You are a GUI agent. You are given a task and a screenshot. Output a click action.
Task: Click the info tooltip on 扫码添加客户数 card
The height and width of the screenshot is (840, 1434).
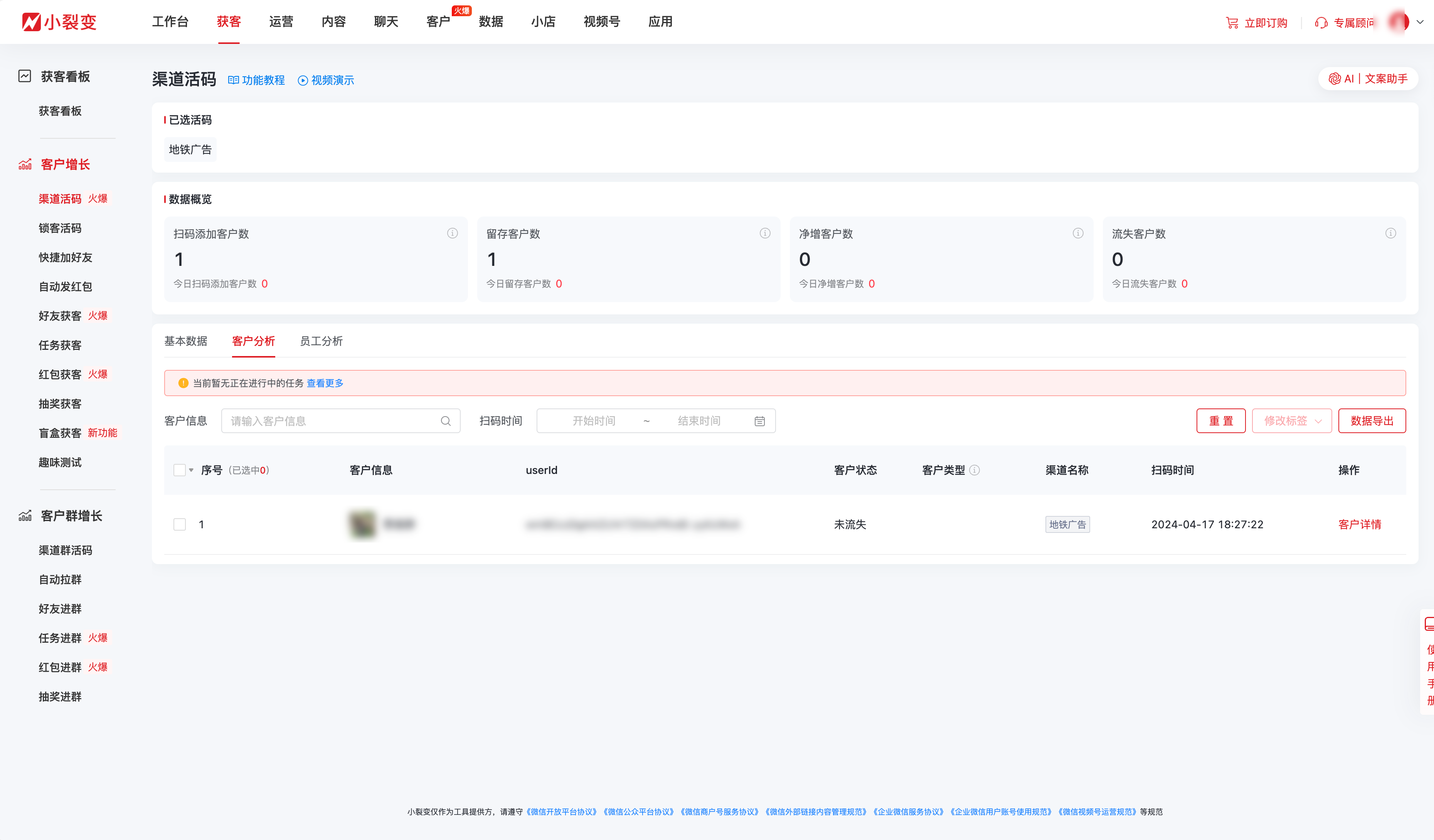coord(453,233)
